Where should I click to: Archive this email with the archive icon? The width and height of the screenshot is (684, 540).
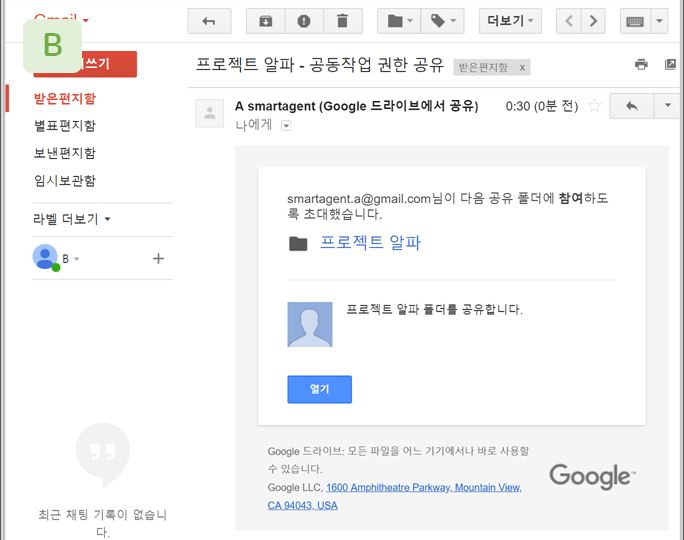[x=266, y=21]
